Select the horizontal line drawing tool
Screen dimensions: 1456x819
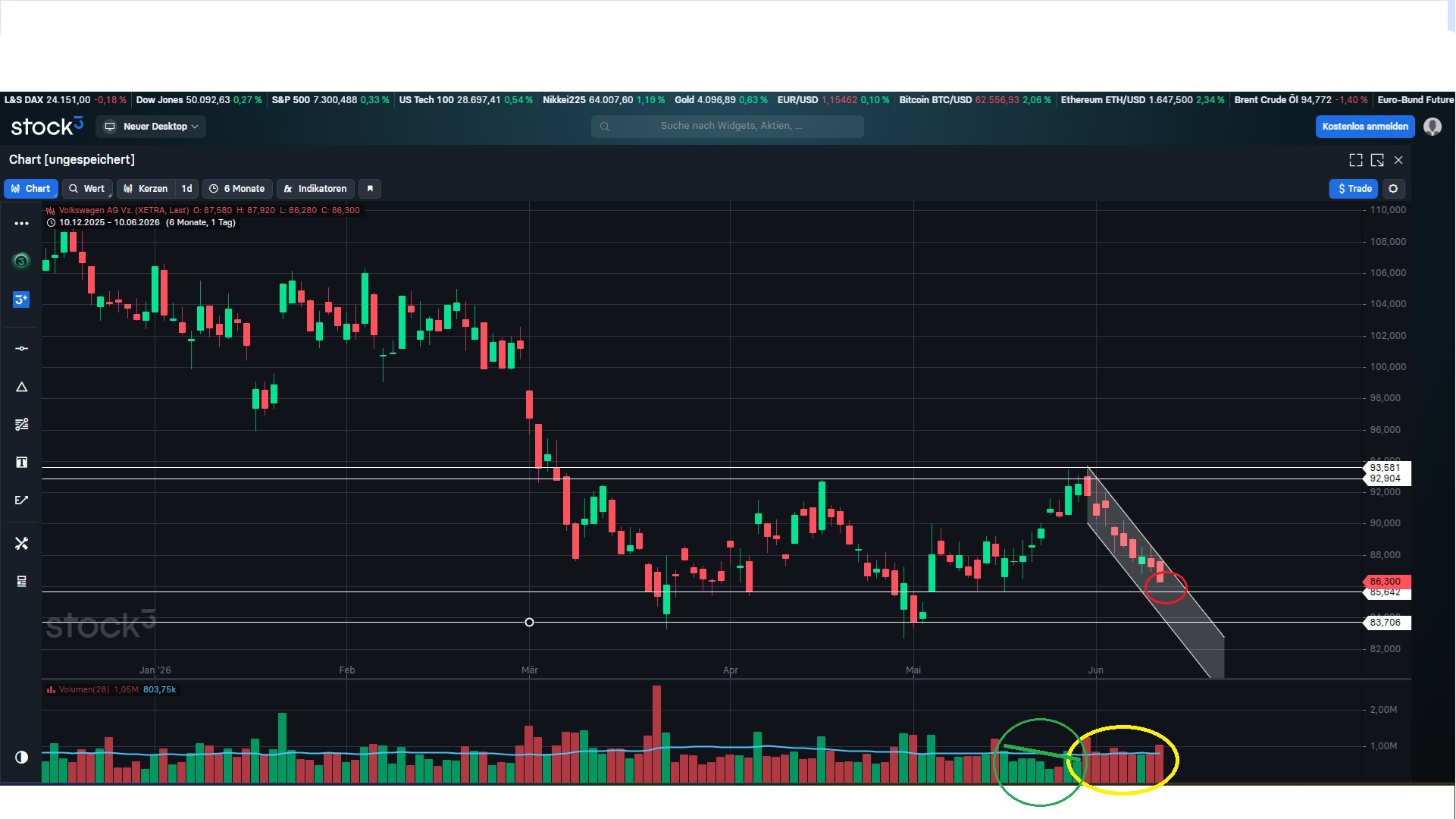21,349
